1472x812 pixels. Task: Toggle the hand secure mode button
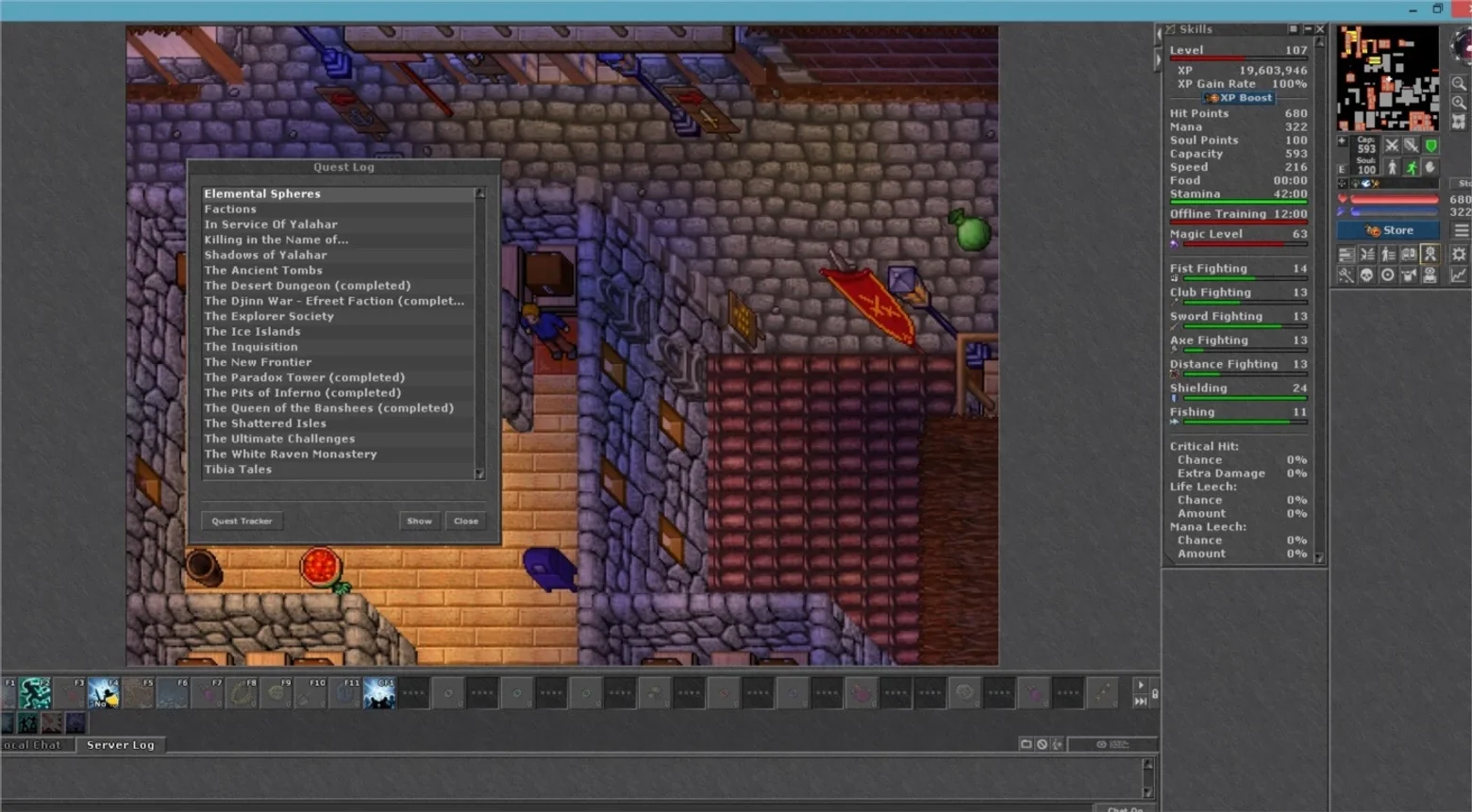pyautogui.click(x=1431, y=168)
